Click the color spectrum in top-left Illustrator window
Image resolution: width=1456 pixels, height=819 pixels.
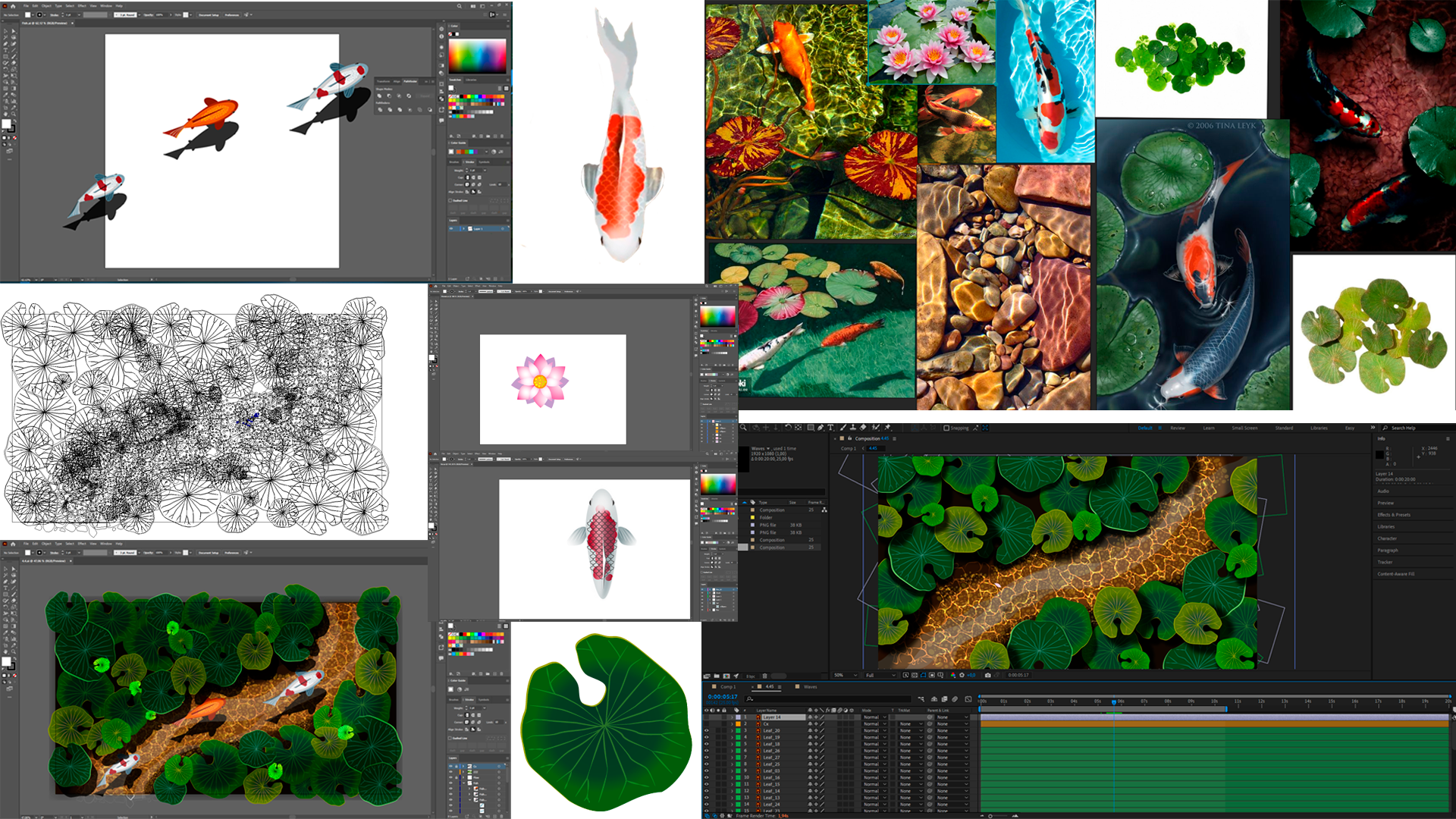(477, 55)
